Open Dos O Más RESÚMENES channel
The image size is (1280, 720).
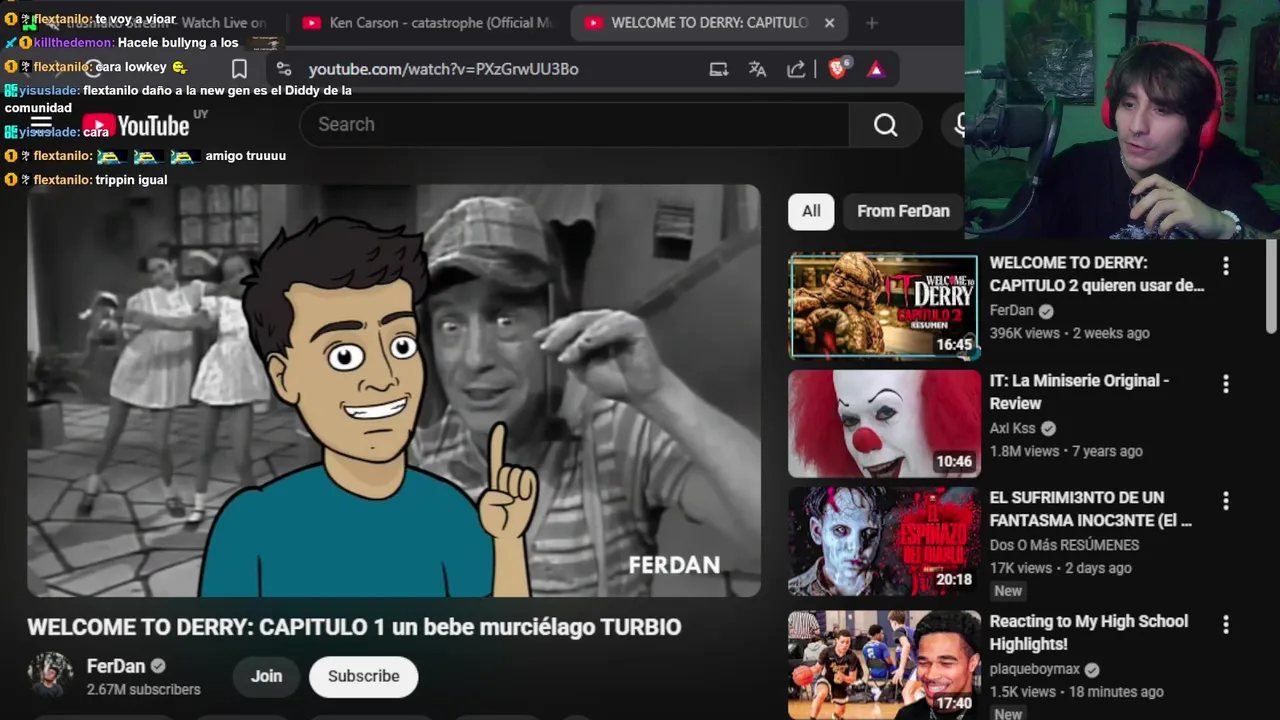(x=1064, y=545)
